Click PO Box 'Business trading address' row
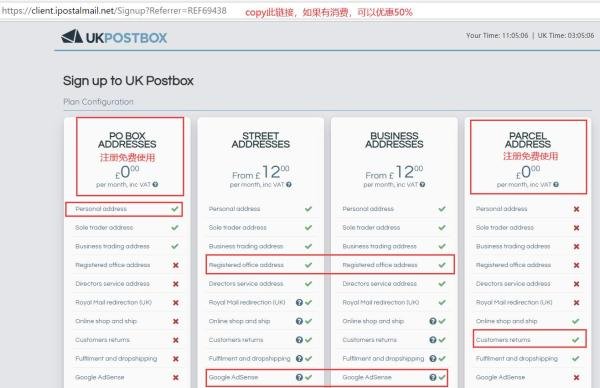The image size is (600, 388). coord(127,246)
